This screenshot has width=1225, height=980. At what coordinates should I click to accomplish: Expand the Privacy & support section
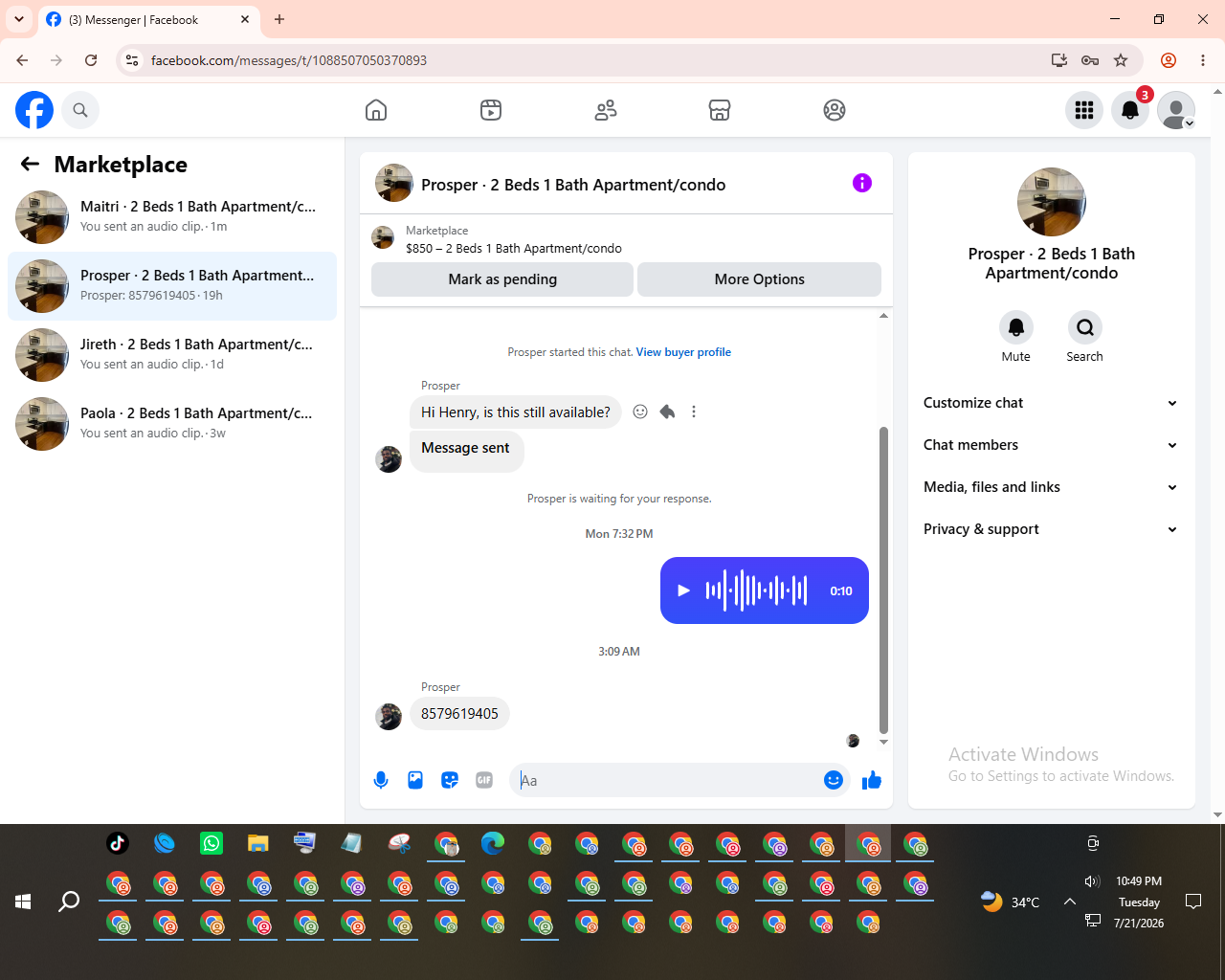click(1050, 529)
